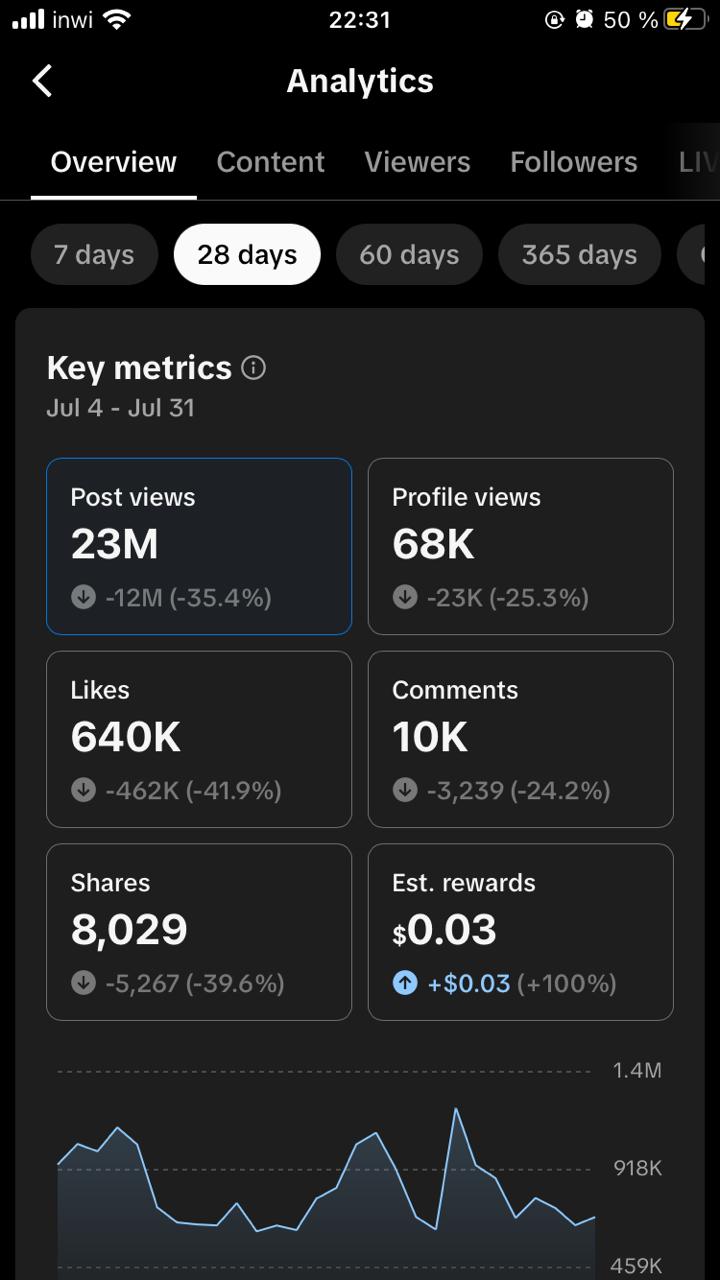Tap the Shares decrease arrow icon
720x1280 pixels.
(x=83, y=984)
